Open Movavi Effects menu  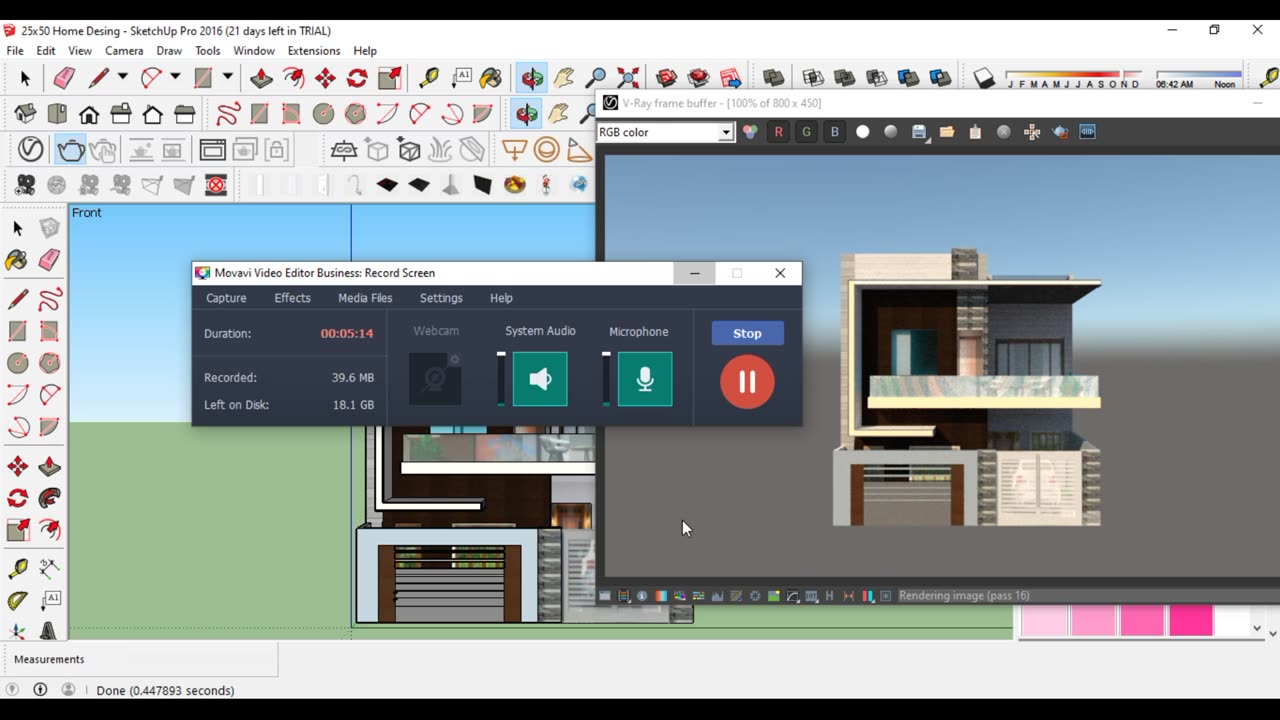point(292,298)
